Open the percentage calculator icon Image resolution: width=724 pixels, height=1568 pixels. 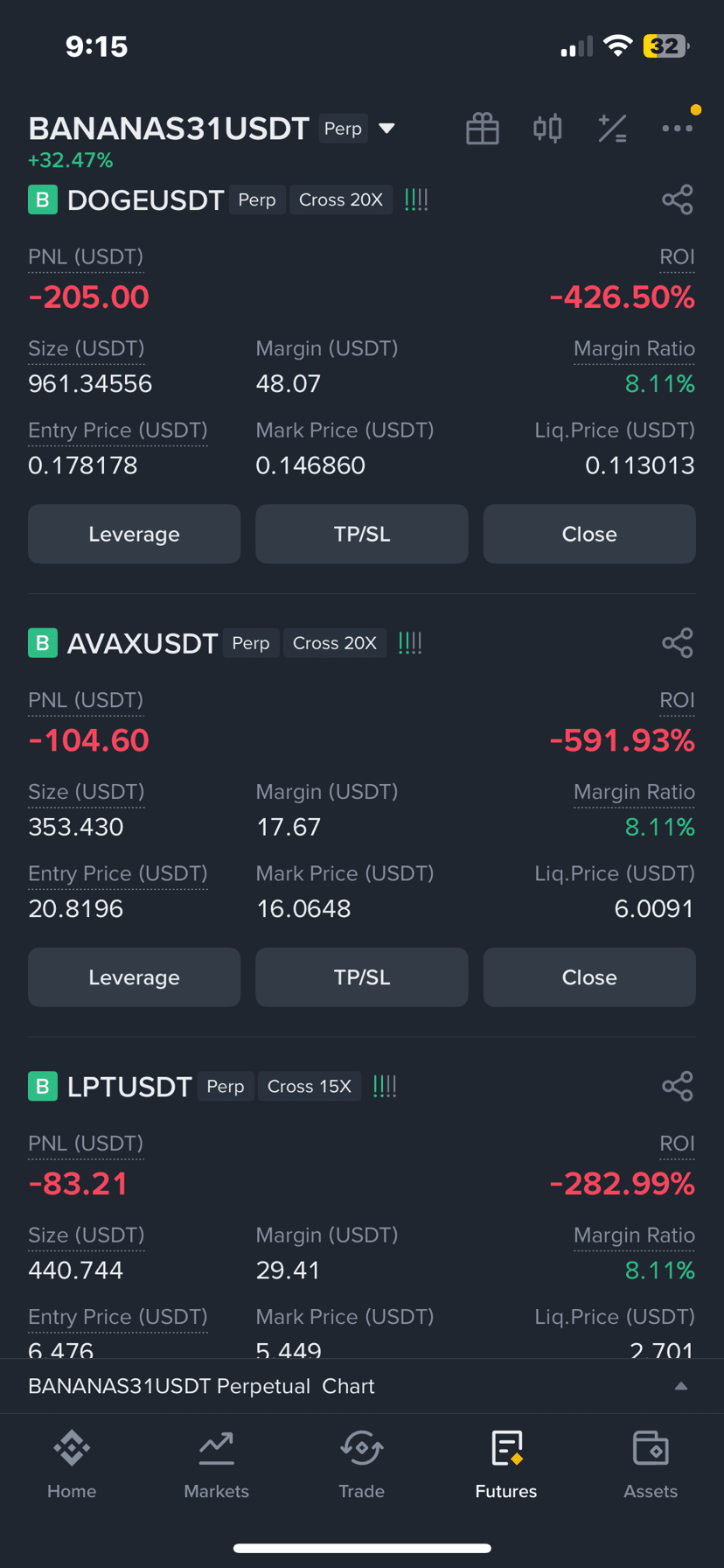(612, 129)
